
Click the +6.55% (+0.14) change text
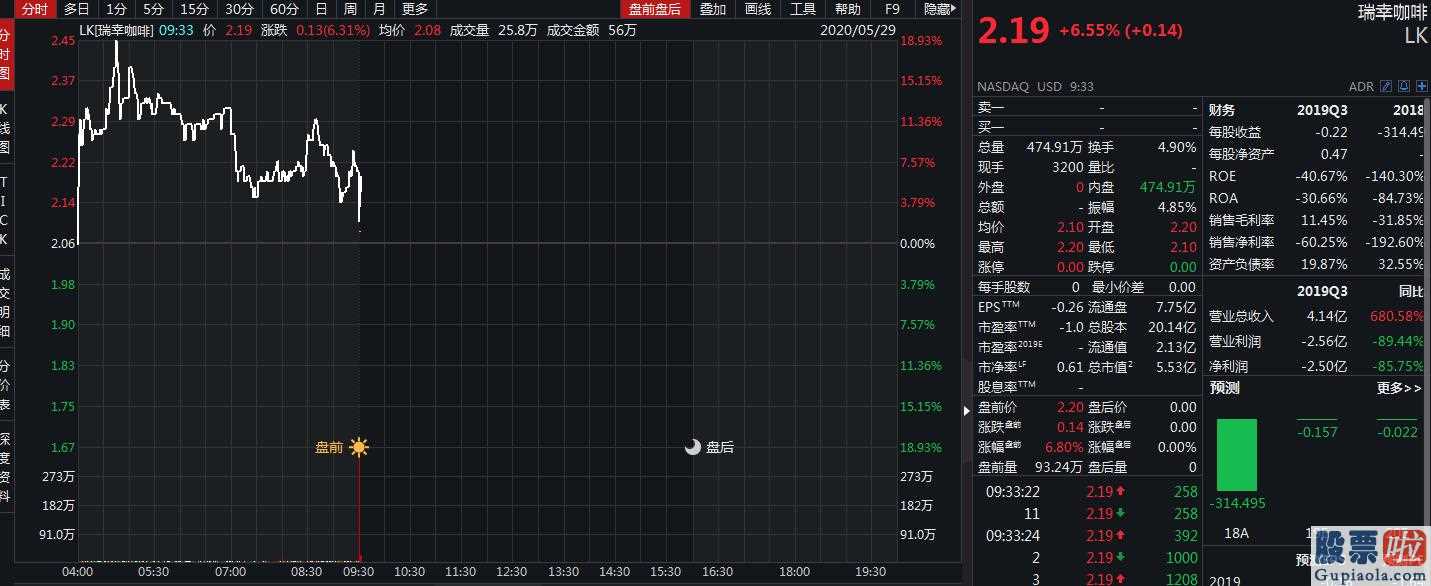(x=1120, y=31)
